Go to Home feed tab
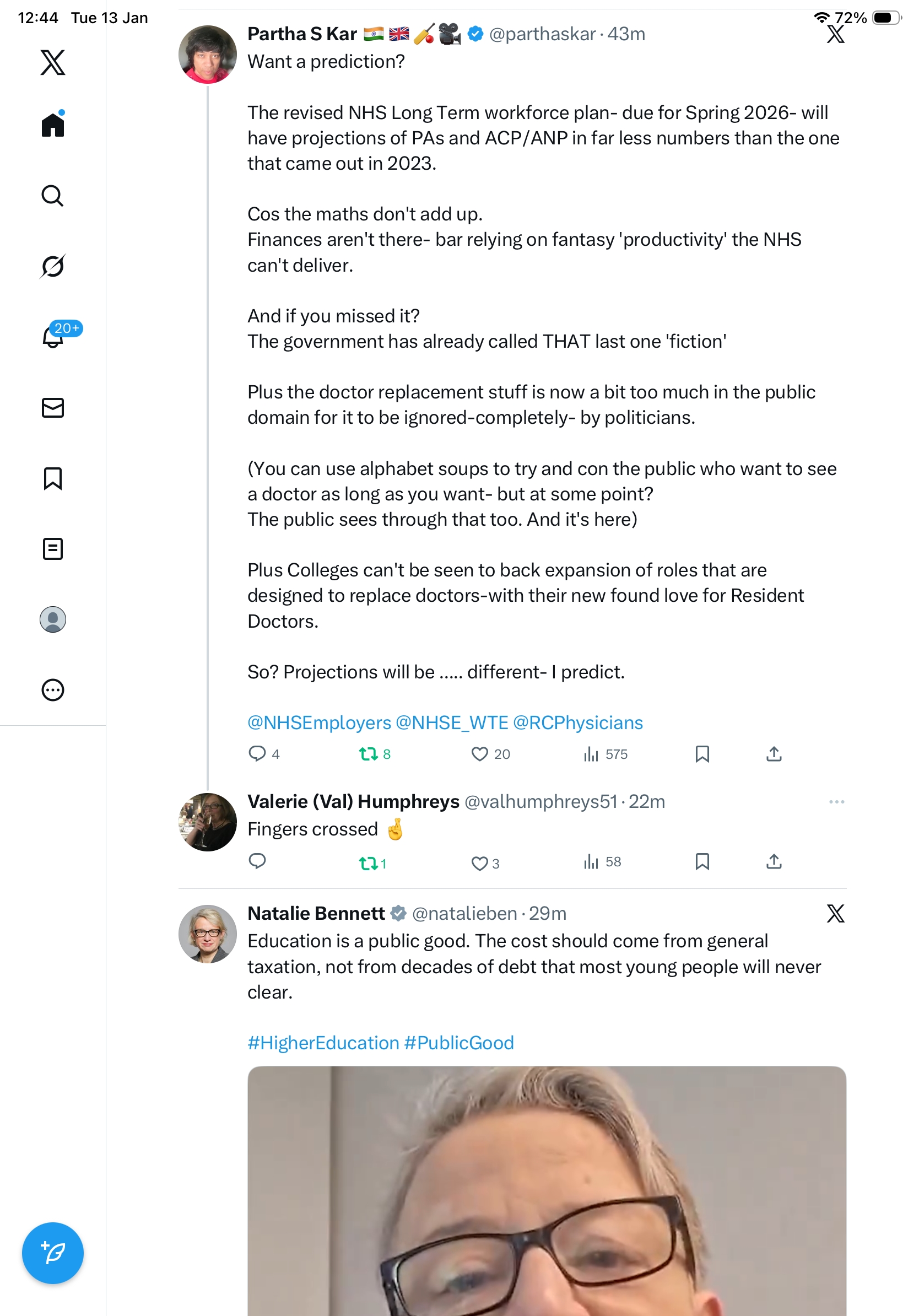This screenshot has width=919, height=1316. point(53,125)
